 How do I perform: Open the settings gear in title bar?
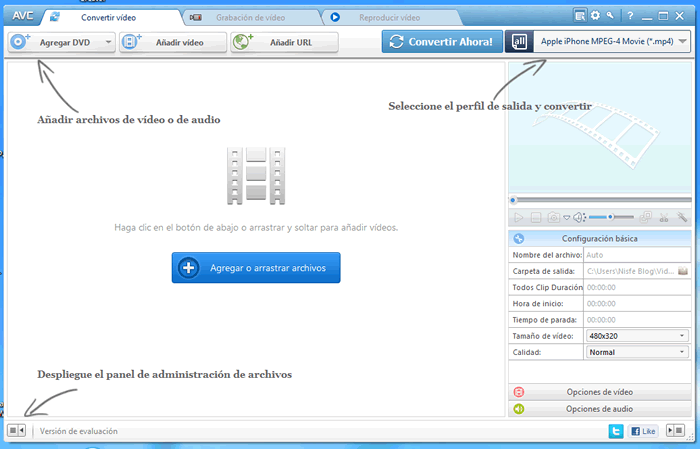coord(595,15)
